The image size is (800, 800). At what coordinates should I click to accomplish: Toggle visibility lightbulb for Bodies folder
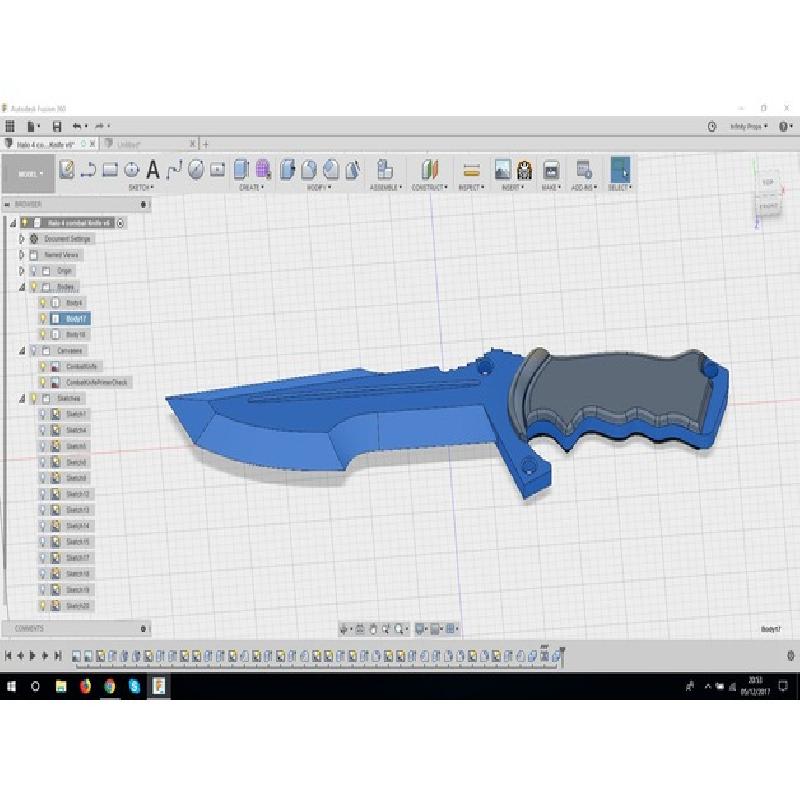pyautogui.click(x=34, y=287)
